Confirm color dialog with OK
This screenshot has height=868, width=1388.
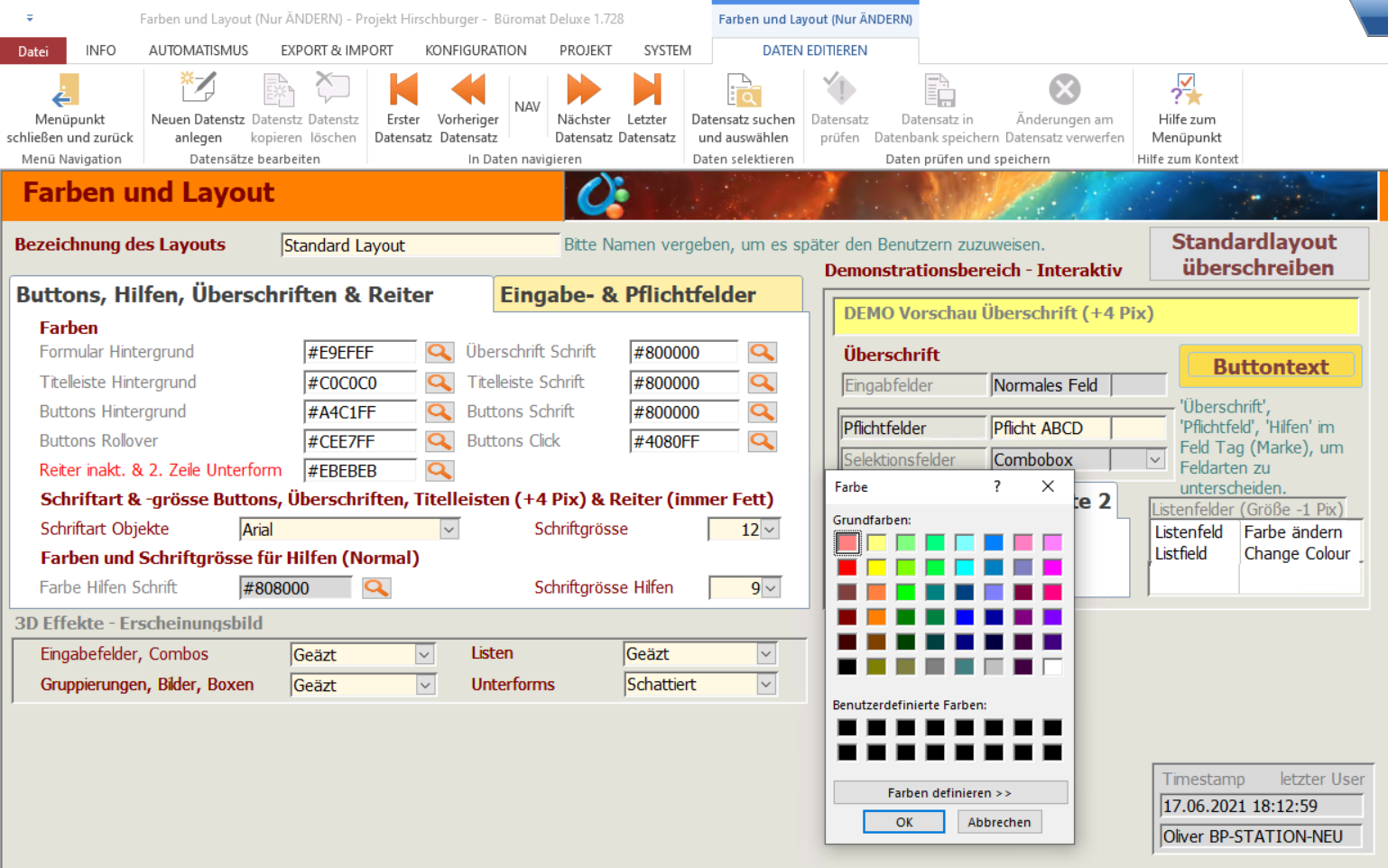(903, 822)
